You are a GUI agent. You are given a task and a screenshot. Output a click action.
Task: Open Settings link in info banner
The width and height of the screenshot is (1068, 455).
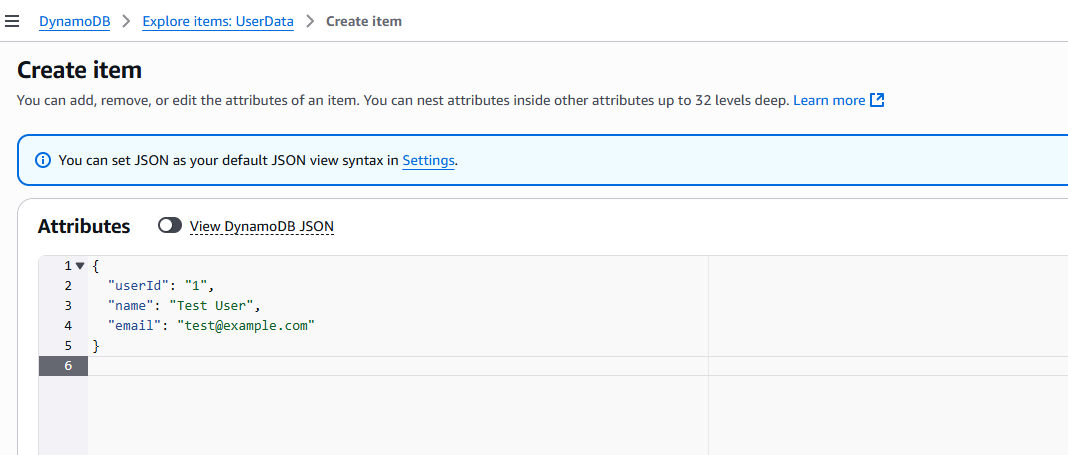pos(428,161)
